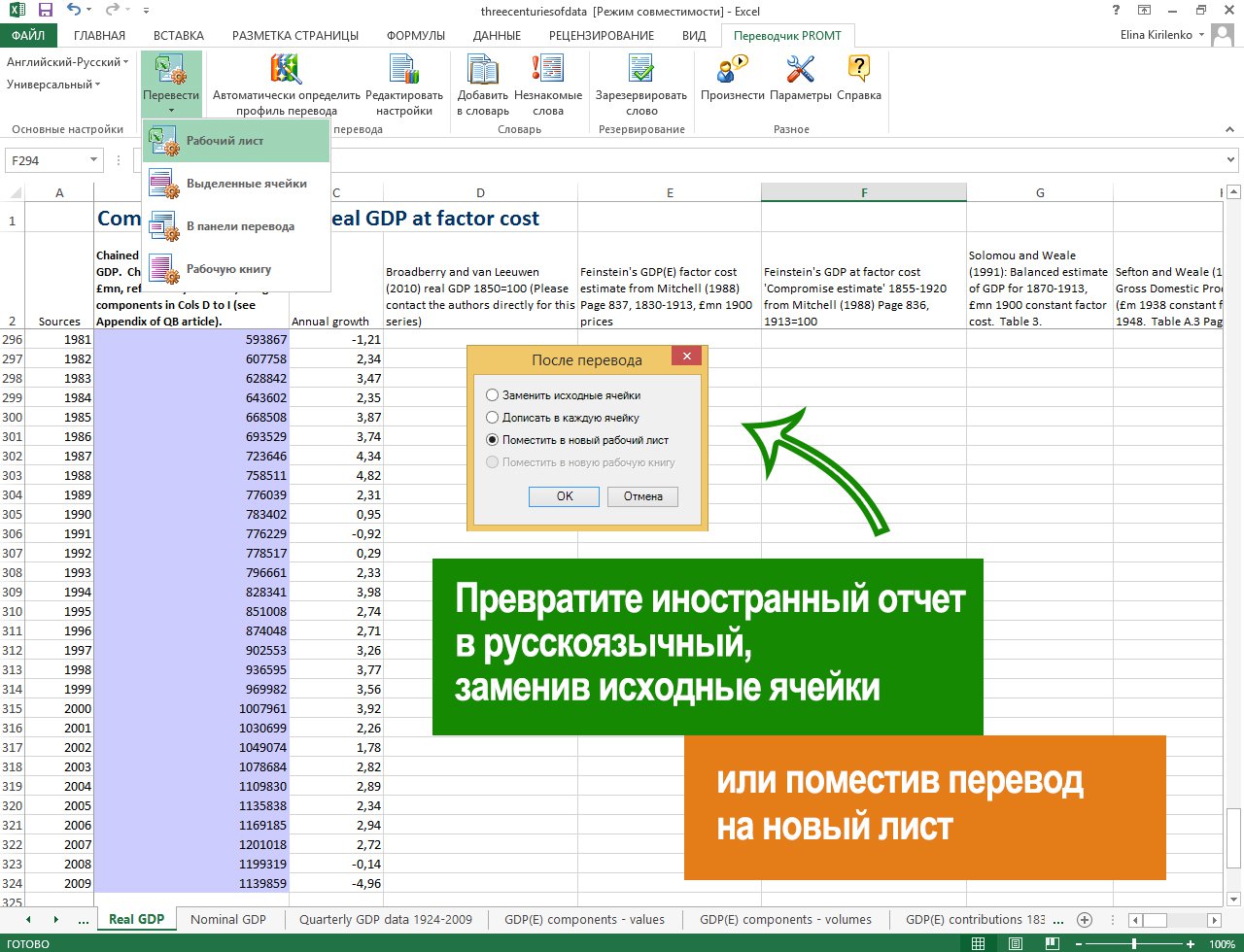Close the После перевода dialog
This screenshot has width=1244, height=952.
point(686,357)
